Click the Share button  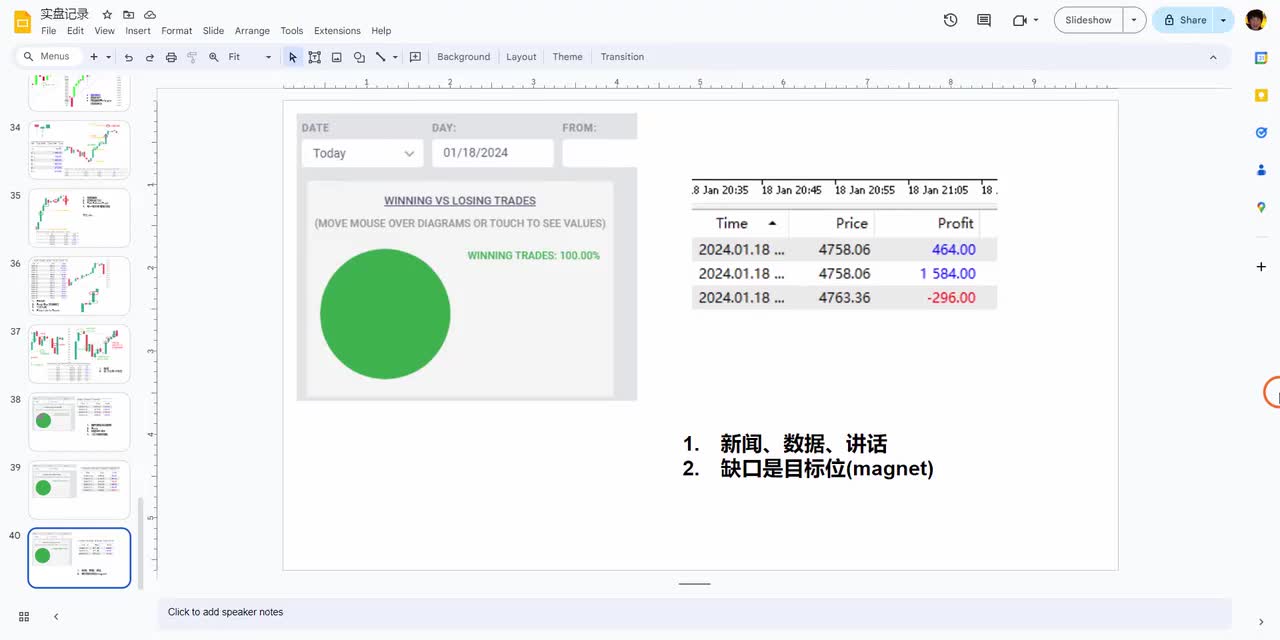coord(1184,20)
